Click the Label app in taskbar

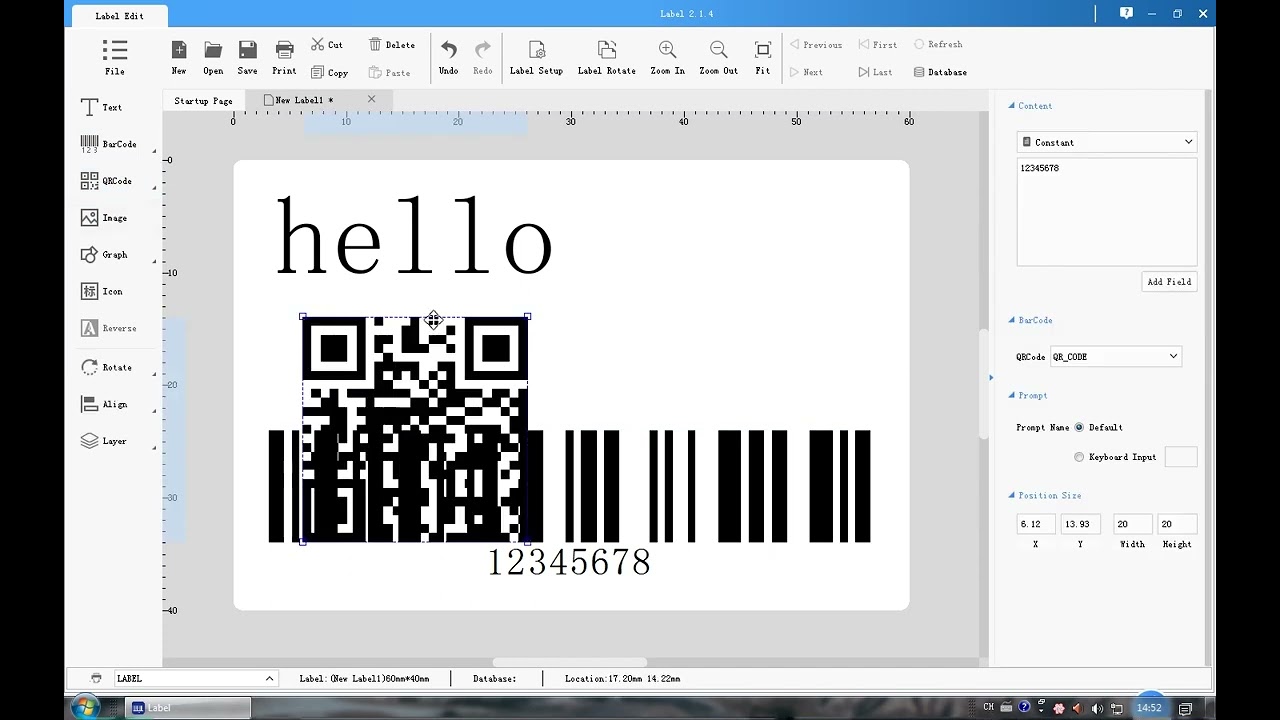[189, 708]
